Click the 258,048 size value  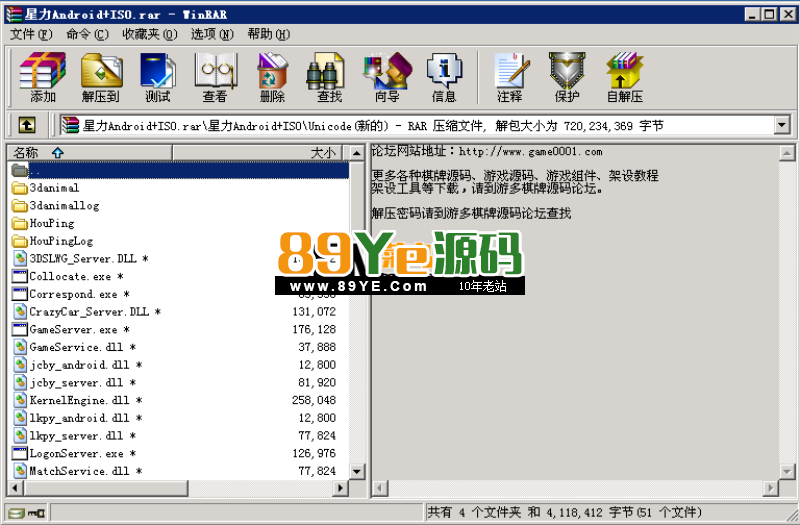pyautogui.click(x=314, y=401)
